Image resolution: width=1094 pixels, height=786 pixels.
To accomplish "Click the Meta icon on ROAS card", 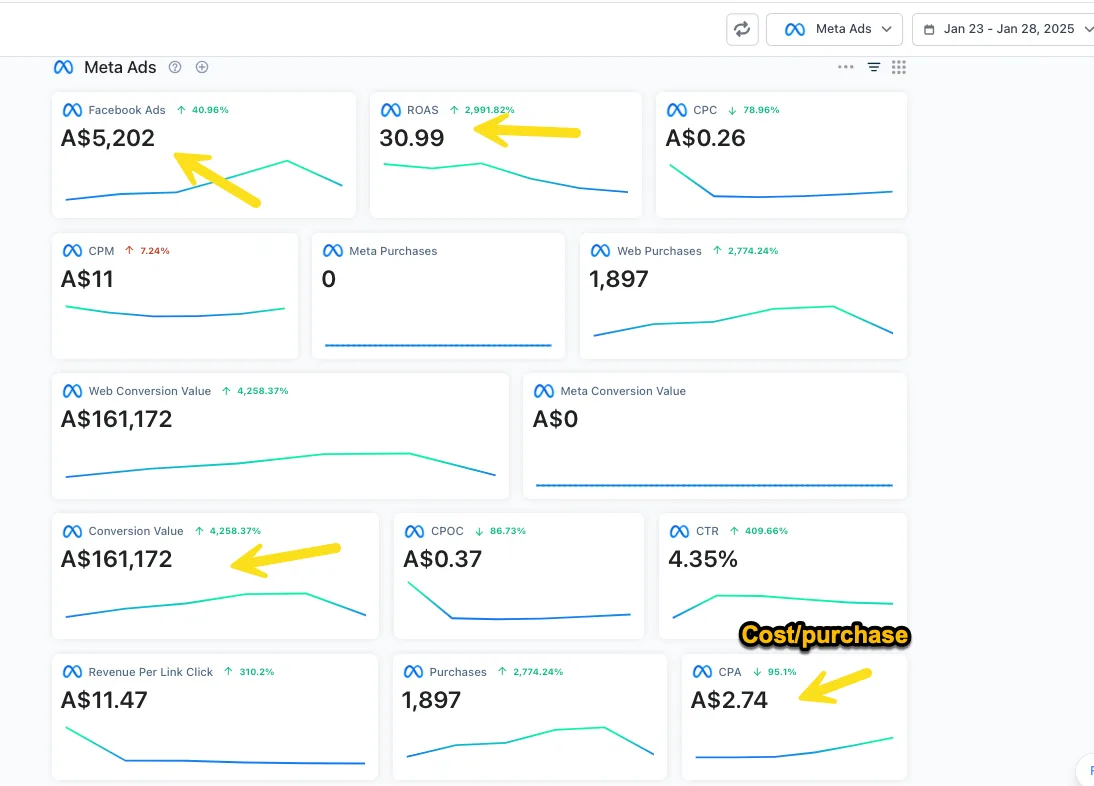I will 391,110.
